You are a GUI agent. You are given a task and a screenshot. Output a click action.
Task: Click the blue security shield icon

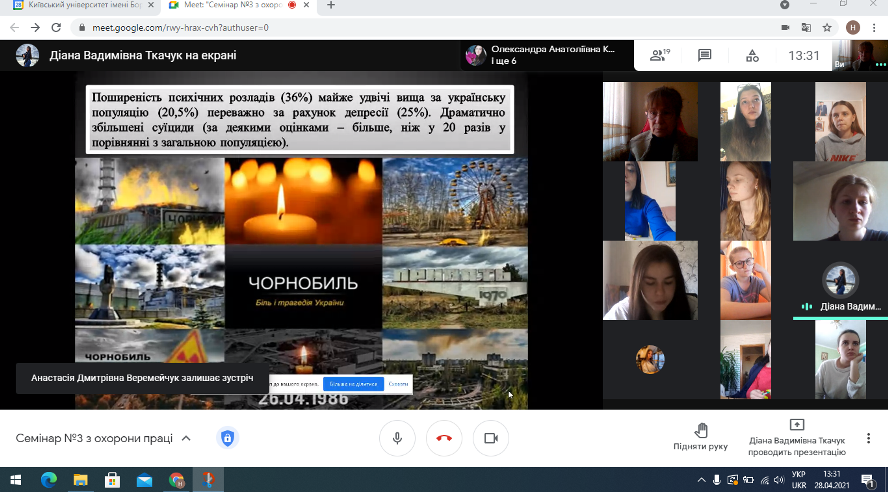[x=228, y=438]
